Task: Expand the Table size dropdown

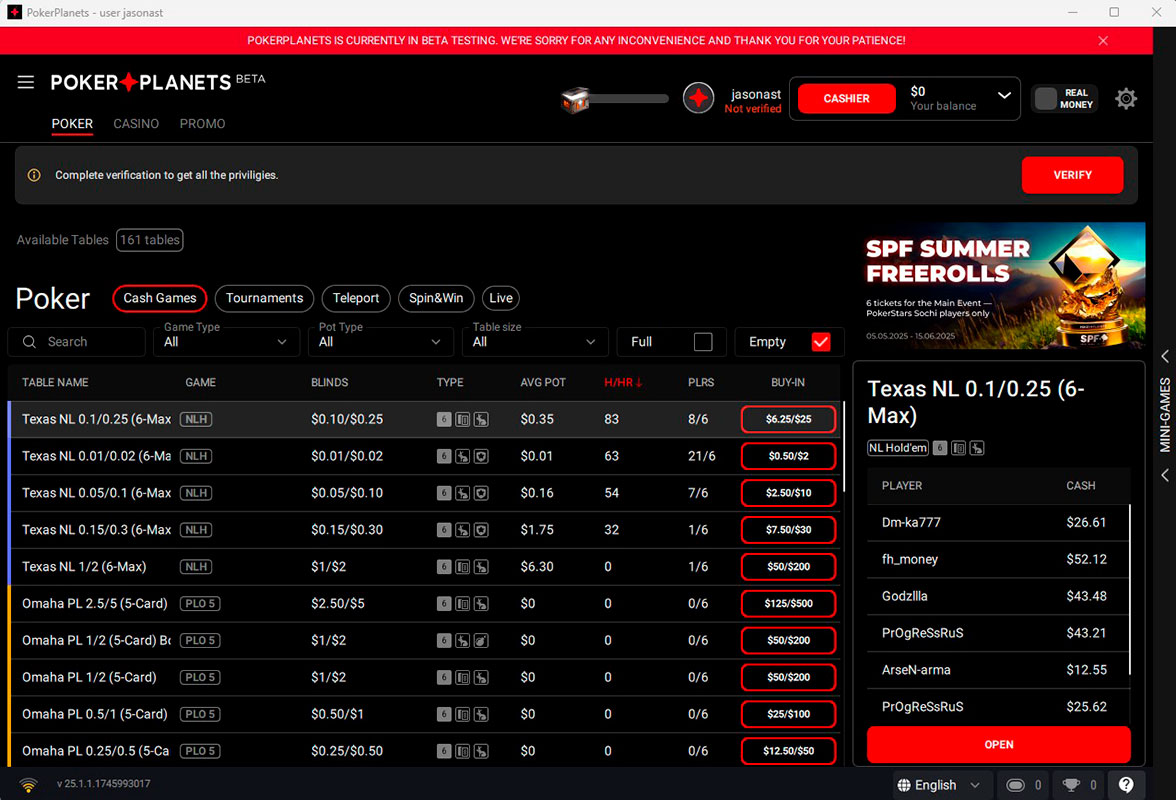Action: click(x=534, y=342)
